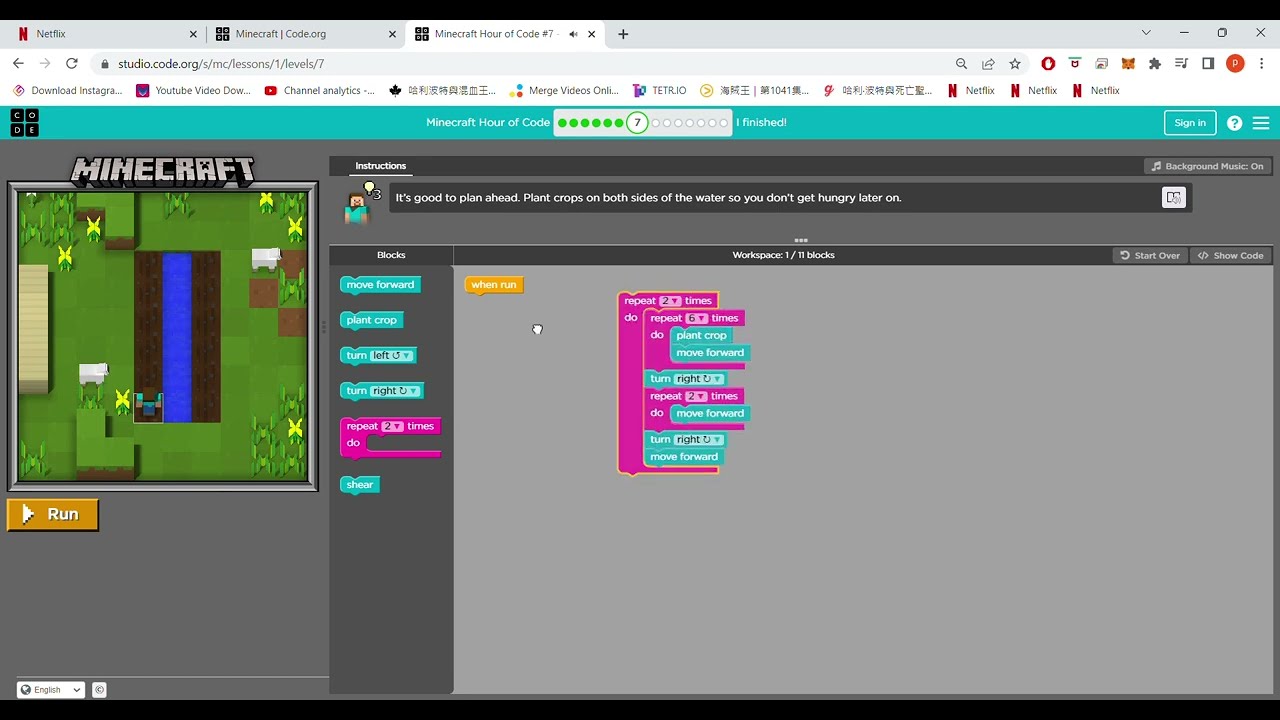The height and width of the screenshot is (720, 1280).
Task: Select the shear block in toolbox
Action: point(360,485)
